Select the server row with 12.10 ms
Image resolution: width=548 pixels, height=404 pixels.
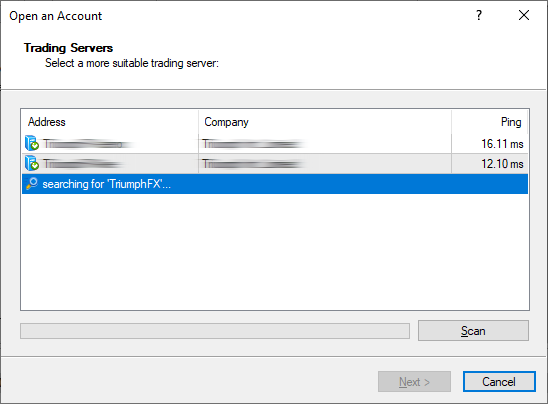pos(275,164)
